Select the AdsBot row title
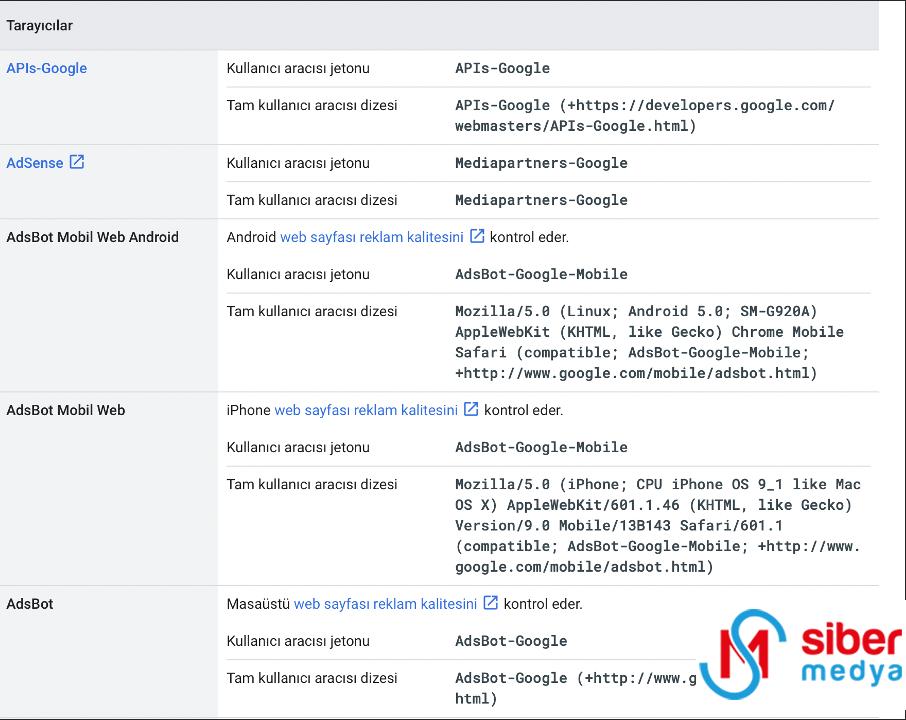This screenshot has height=720, width=906. click(x=29, y=604)
